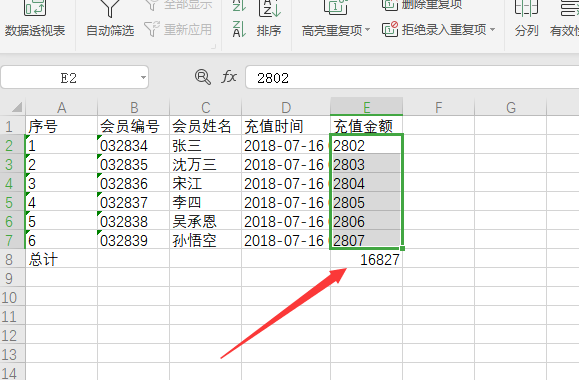This screenshot has width=579, height=380.
Task: Enable 自动筛选 auto filter
Action: [110, 18]
